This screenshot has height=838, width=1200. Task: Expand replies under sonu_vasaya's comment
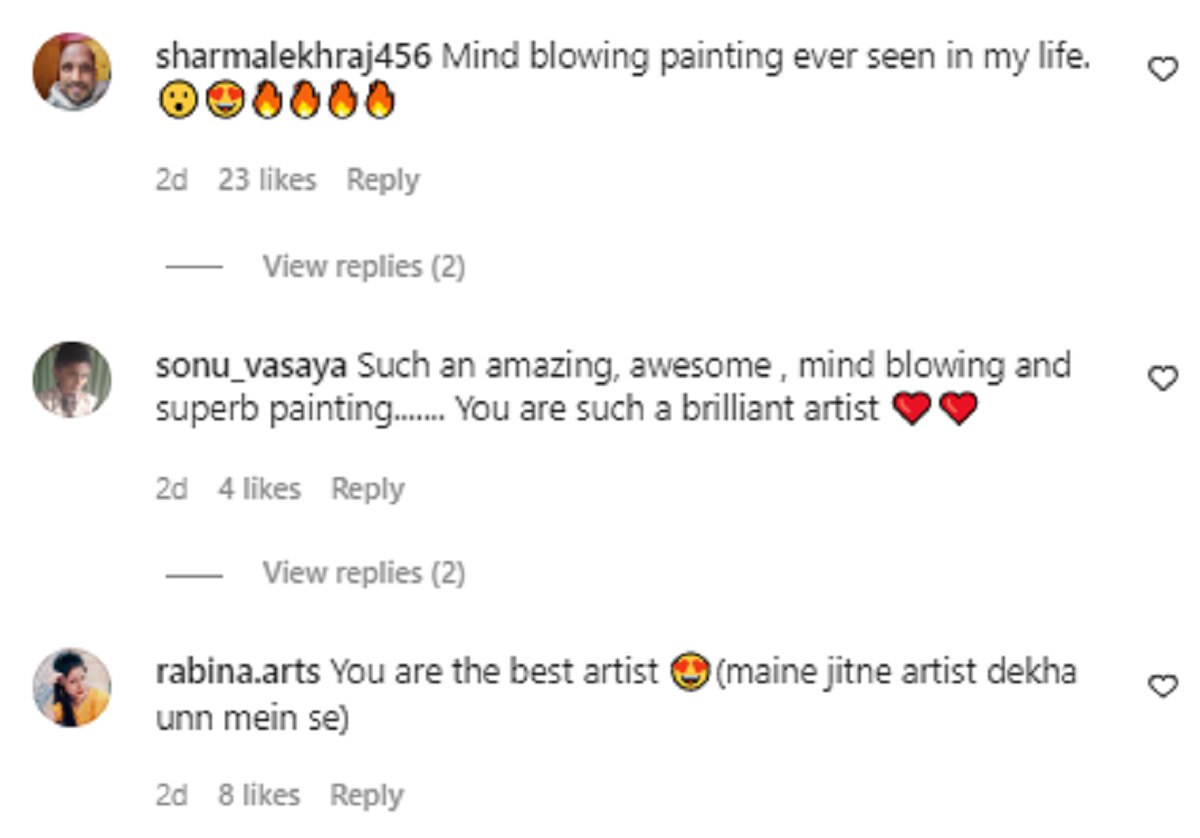point(363,573)
